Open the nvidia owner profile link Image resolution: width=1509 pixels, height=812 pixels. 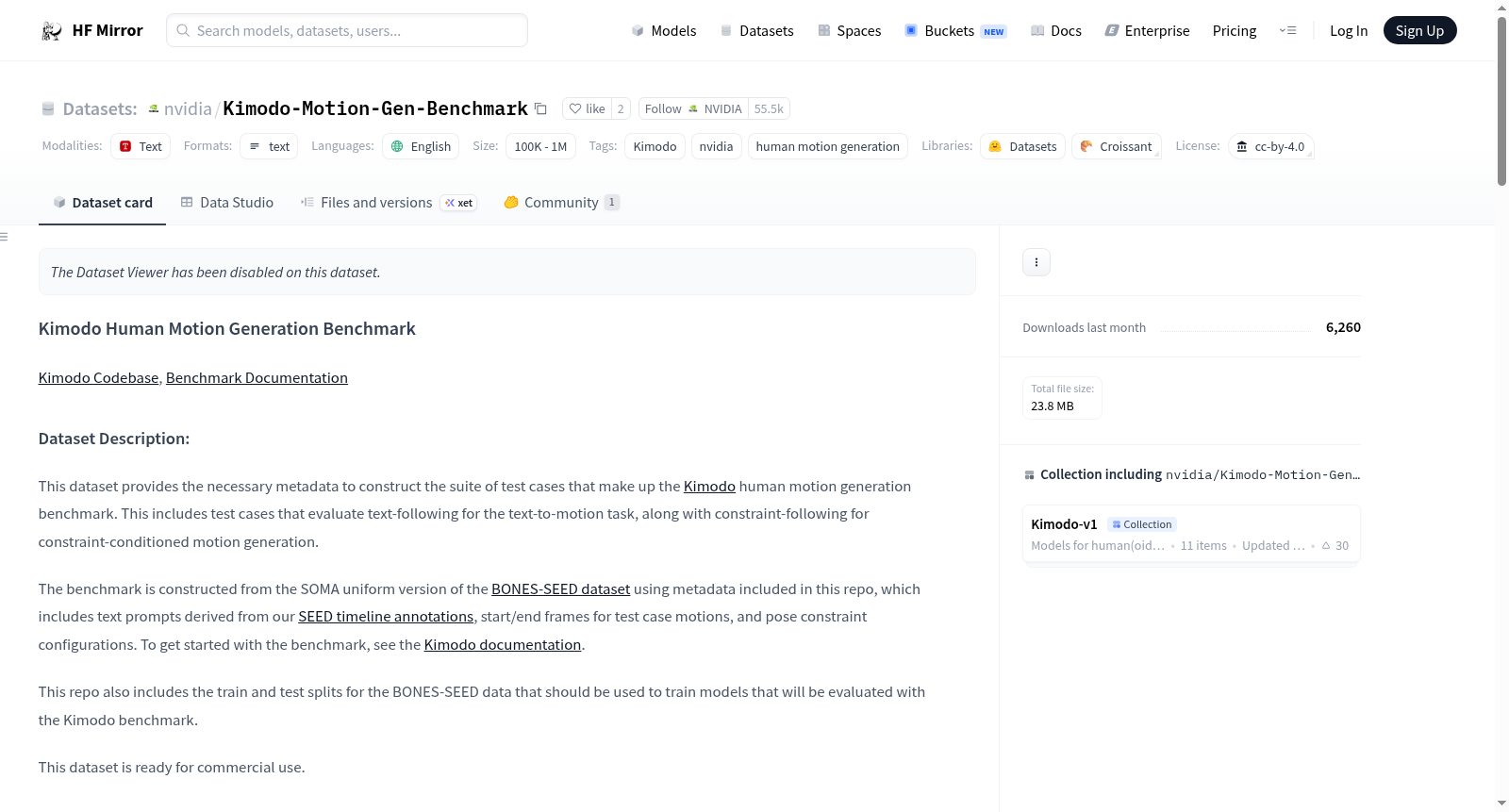point(188,108)
